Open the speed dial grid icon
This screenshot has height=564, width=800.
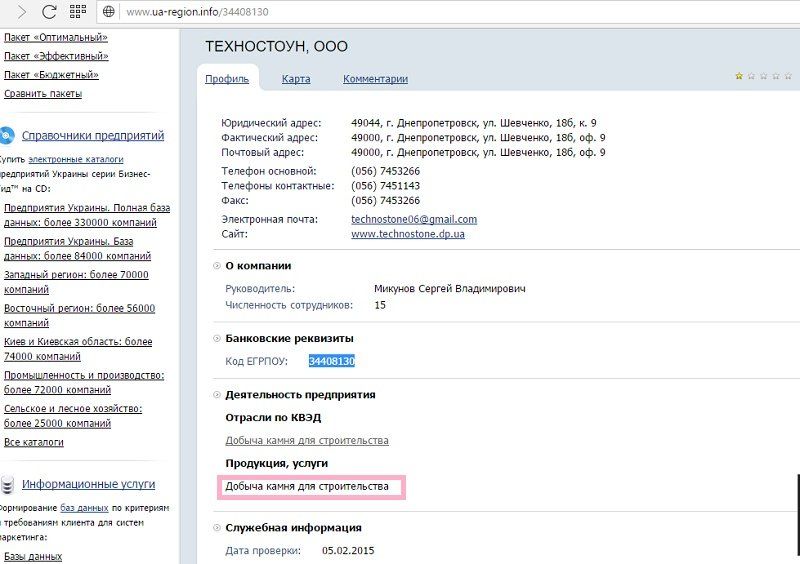coord(79,13)
